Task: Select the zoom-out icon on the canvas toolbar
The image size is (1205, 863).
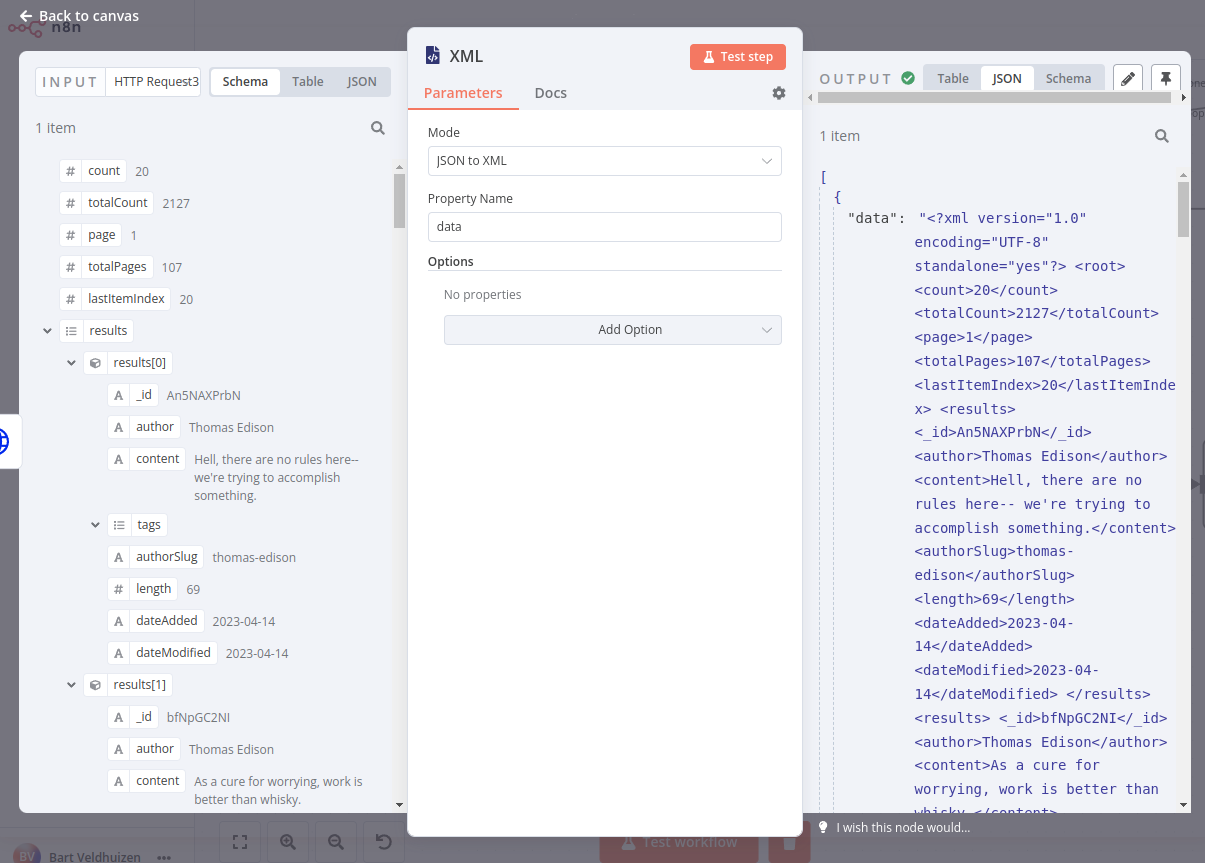Action: [336, 841]
